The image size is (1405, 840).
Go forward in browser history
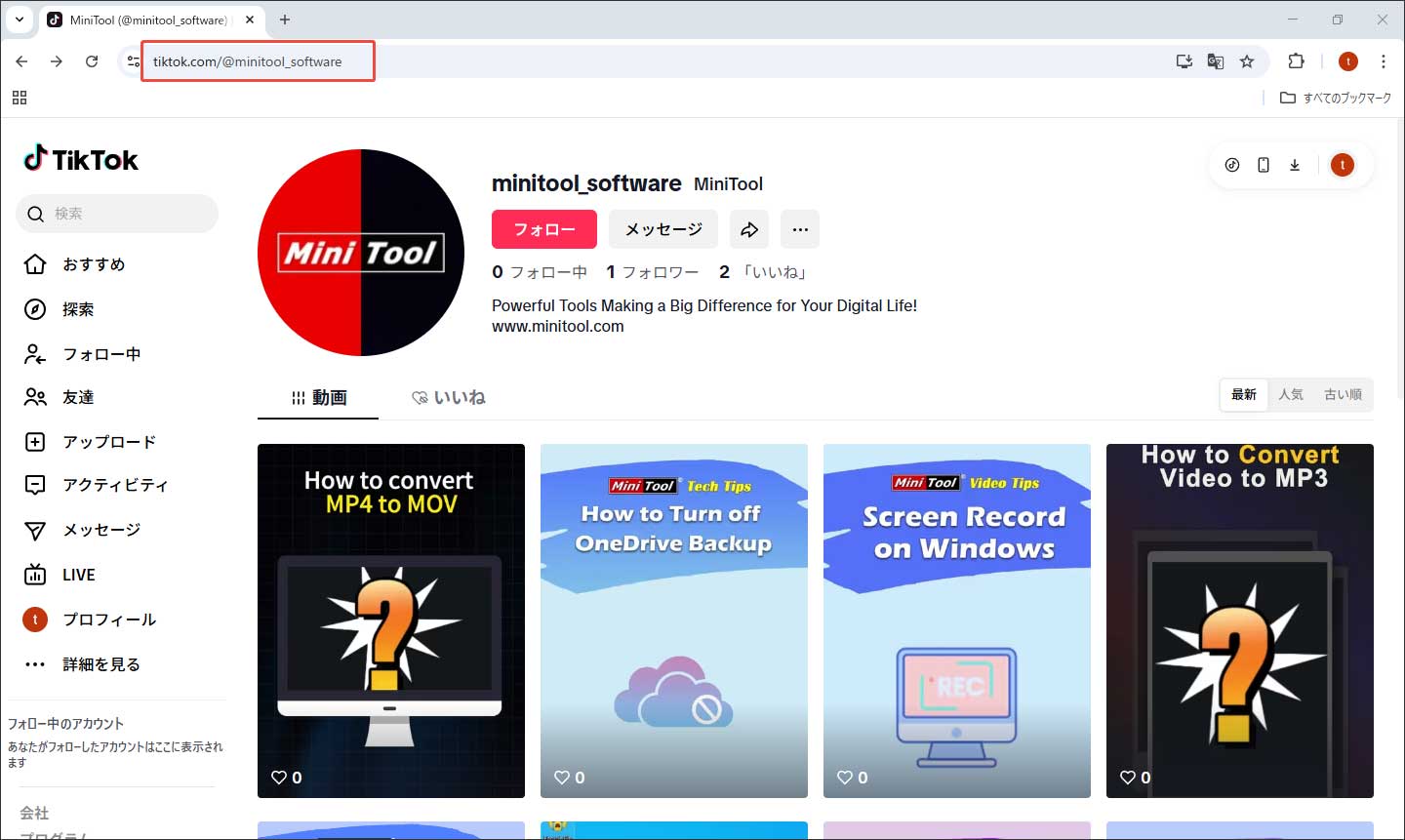[x=57, y=61]
